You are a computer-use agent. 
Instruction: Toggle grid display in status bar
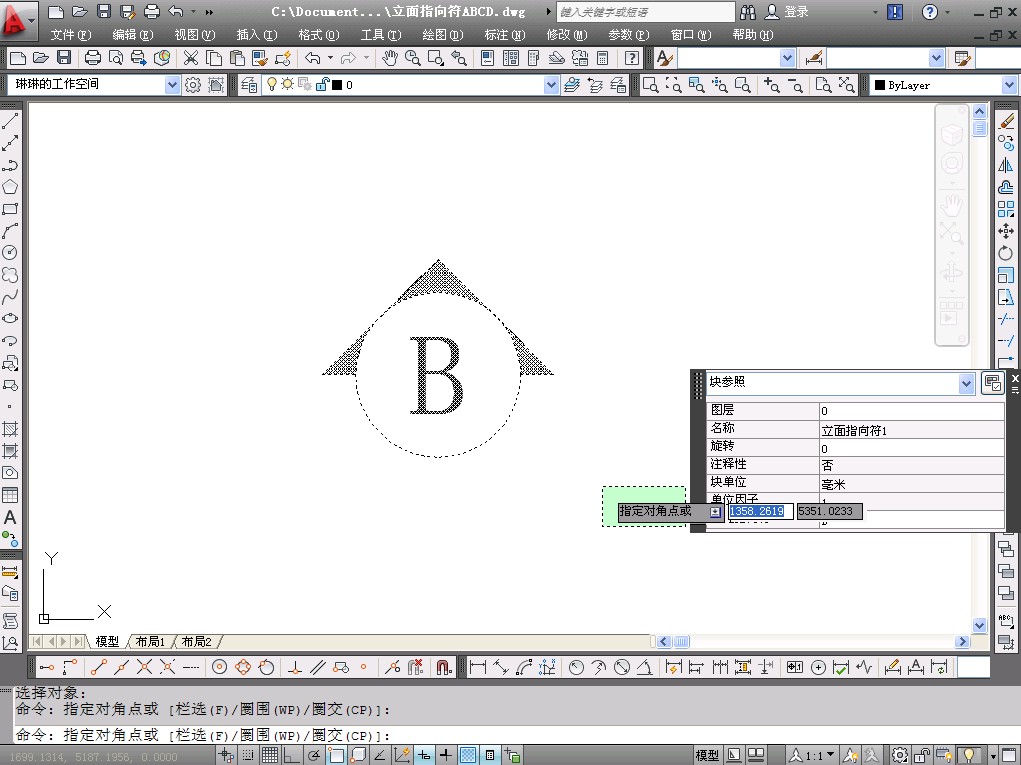[270, 755]
